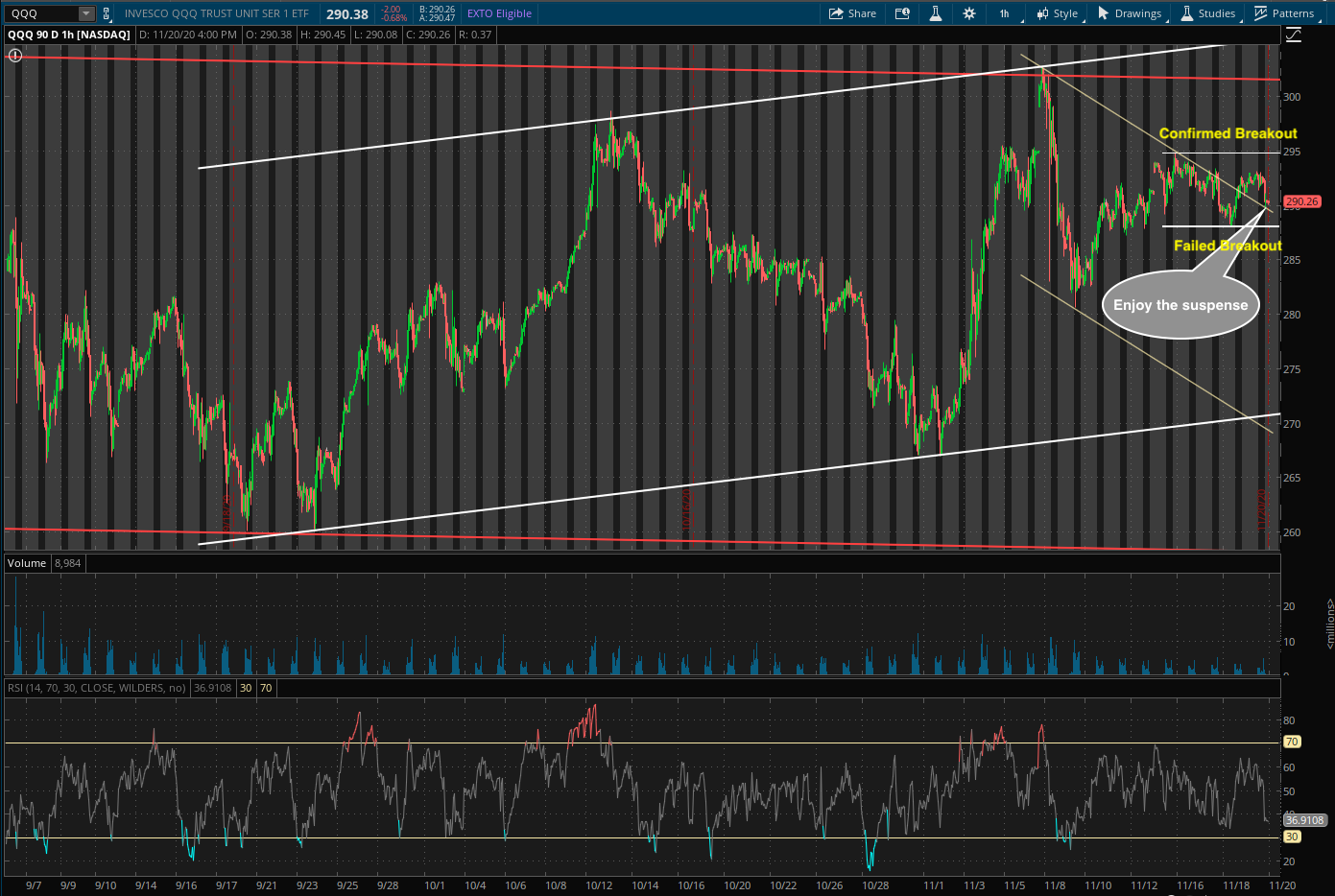Click the RSI 70 overbought level tag
This screenshot has width=1335, height=896.
(1292, 742)
